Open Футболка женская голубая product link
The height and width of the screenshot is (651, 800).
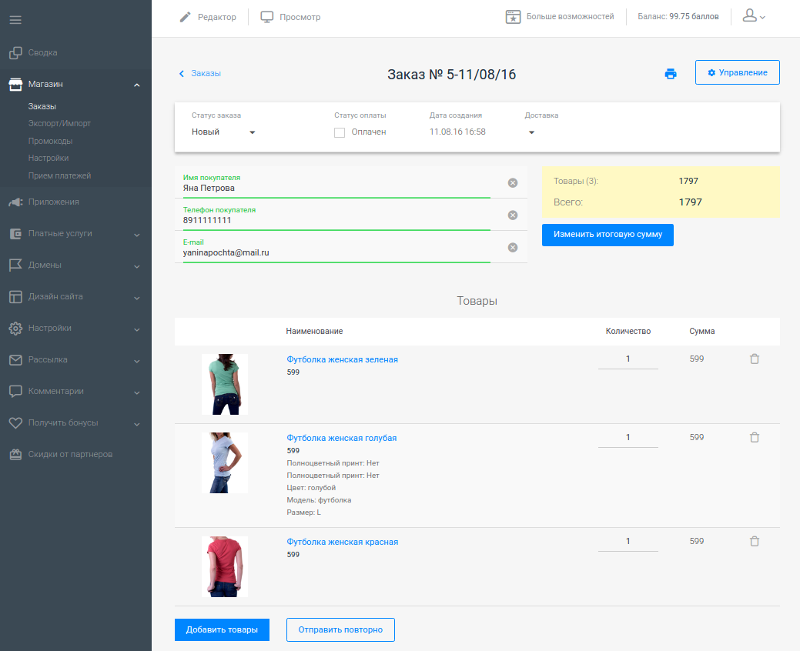point(341,438)
